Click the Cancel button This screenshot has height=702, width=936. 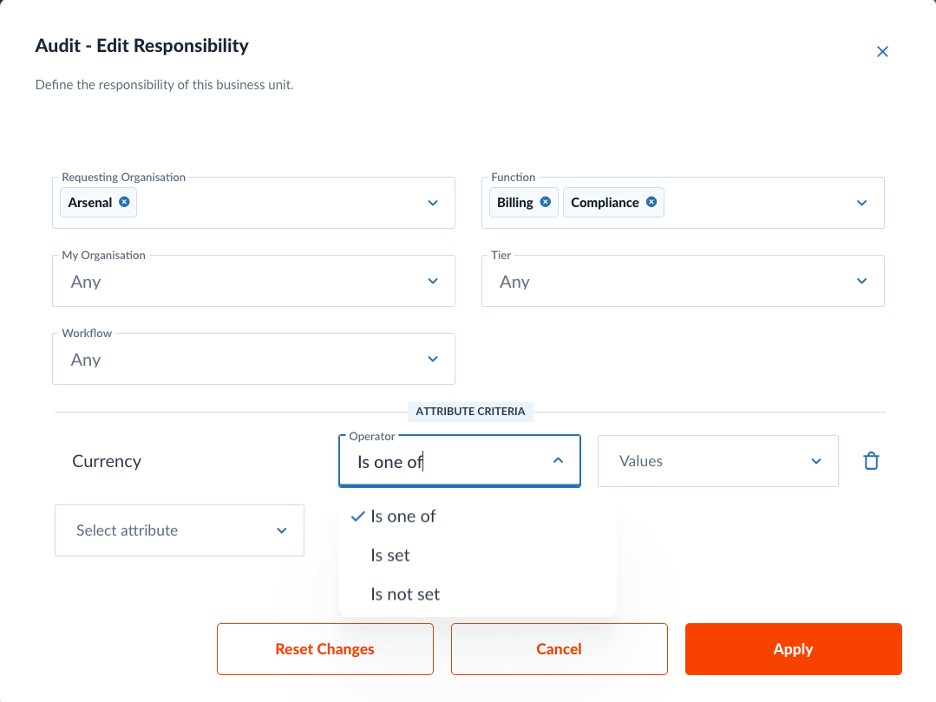(559, 649)
